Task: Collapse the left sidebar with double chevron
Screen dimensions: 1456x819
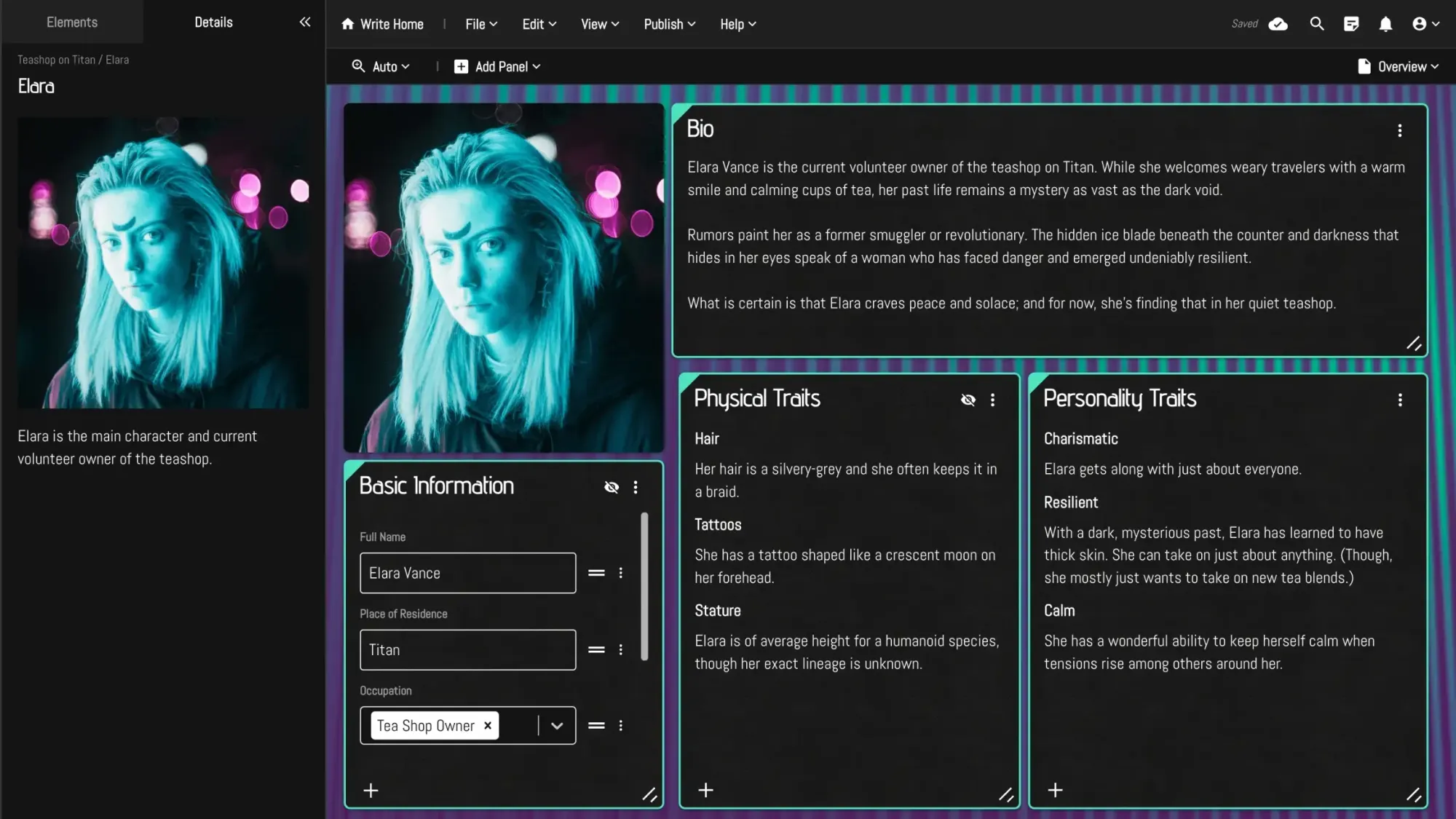Action: pyautogui.click(x=304, y=22)
